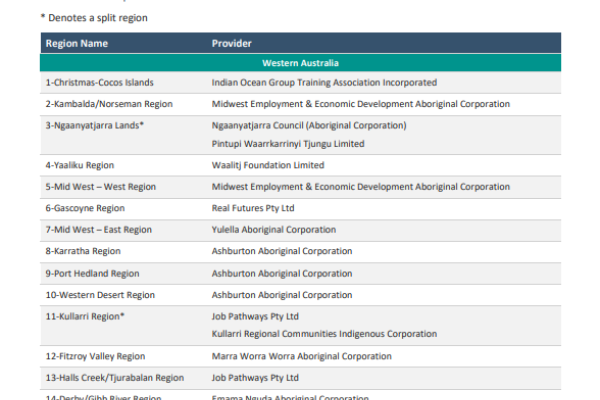600x400 pixels.
Task: Click the "8-Karratha Region" cell
Action: point(83,251)
